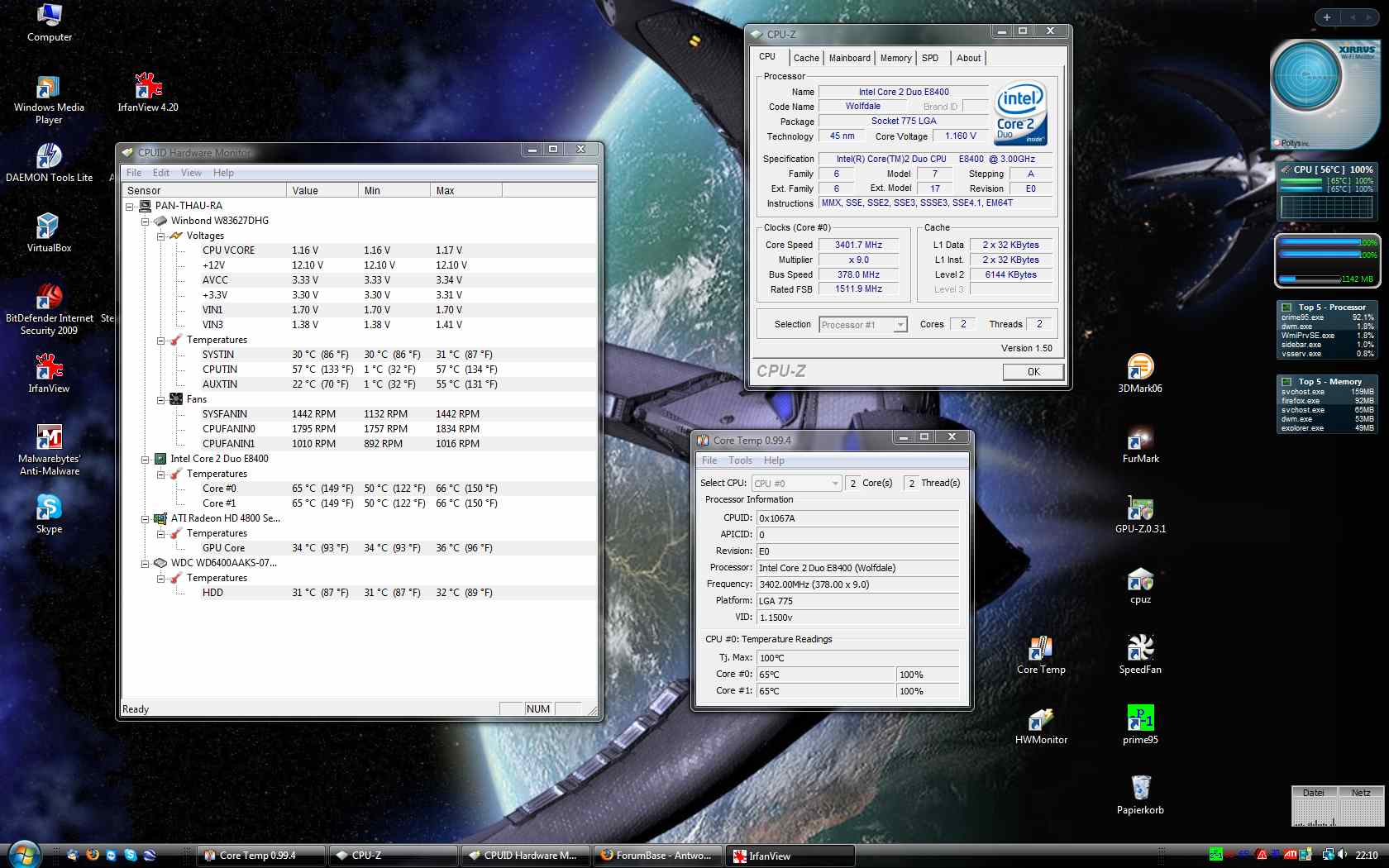Click the Intel Core 2 Duo logo in CPU-Z

point(1020,113)
